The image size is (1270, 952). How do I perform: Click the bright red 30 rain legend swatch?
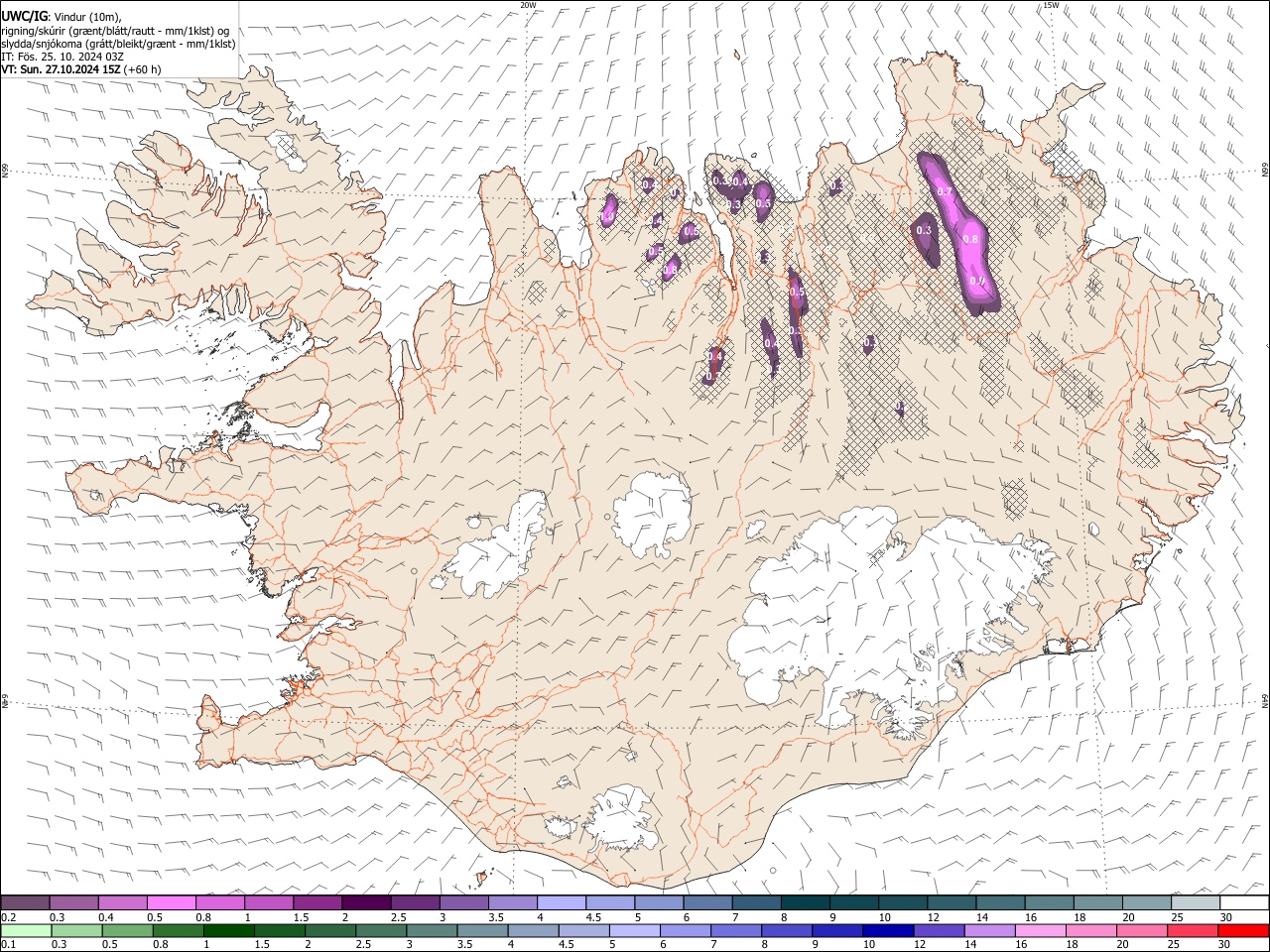[x=1244, y=930]
